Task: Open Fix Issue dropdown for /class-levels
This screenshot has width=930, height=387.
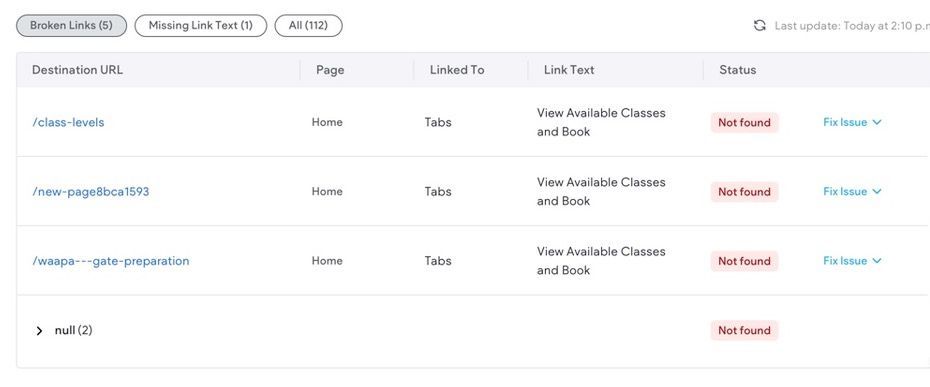Action: [x=852, y=122]
